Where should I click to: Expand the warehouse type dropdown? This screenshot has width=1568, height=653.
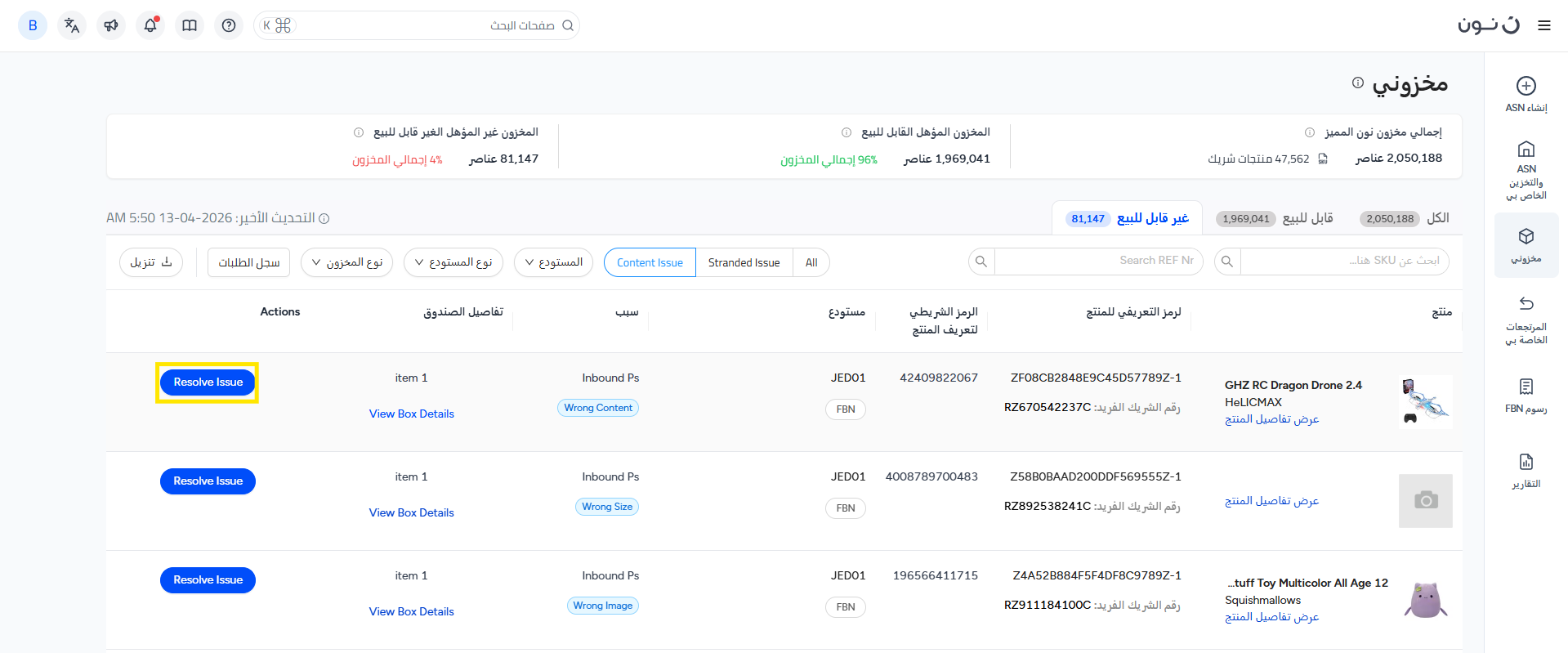pos(453,262)
